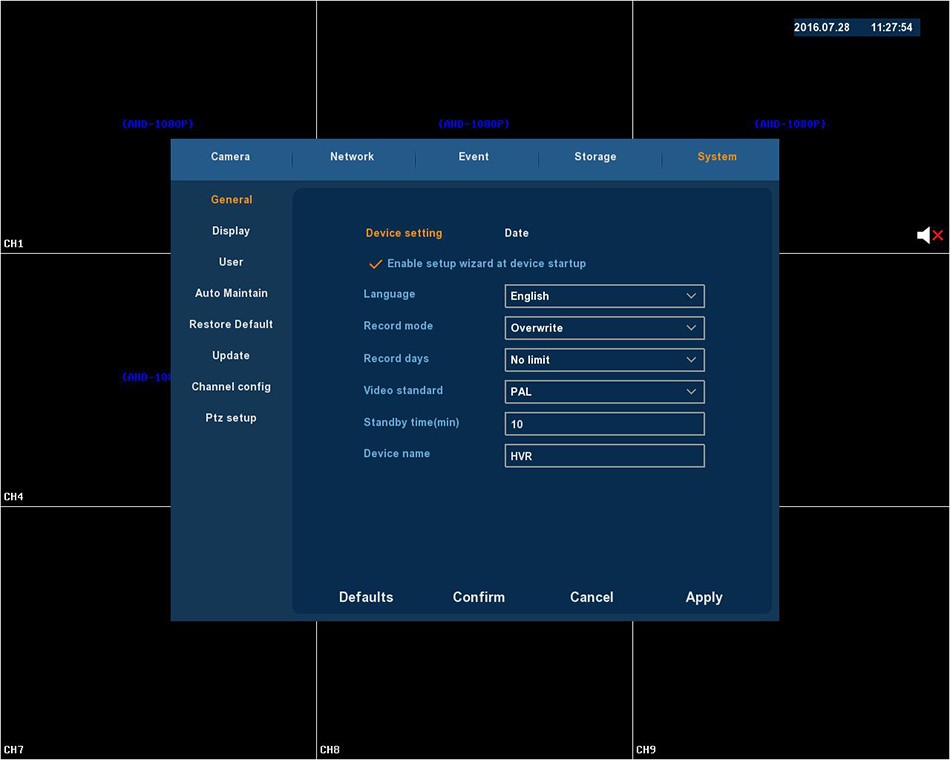Click the muted speaker icon
The height and width of the screenshot is (760, 950).
pyautogui.click(x=929, y=235)
